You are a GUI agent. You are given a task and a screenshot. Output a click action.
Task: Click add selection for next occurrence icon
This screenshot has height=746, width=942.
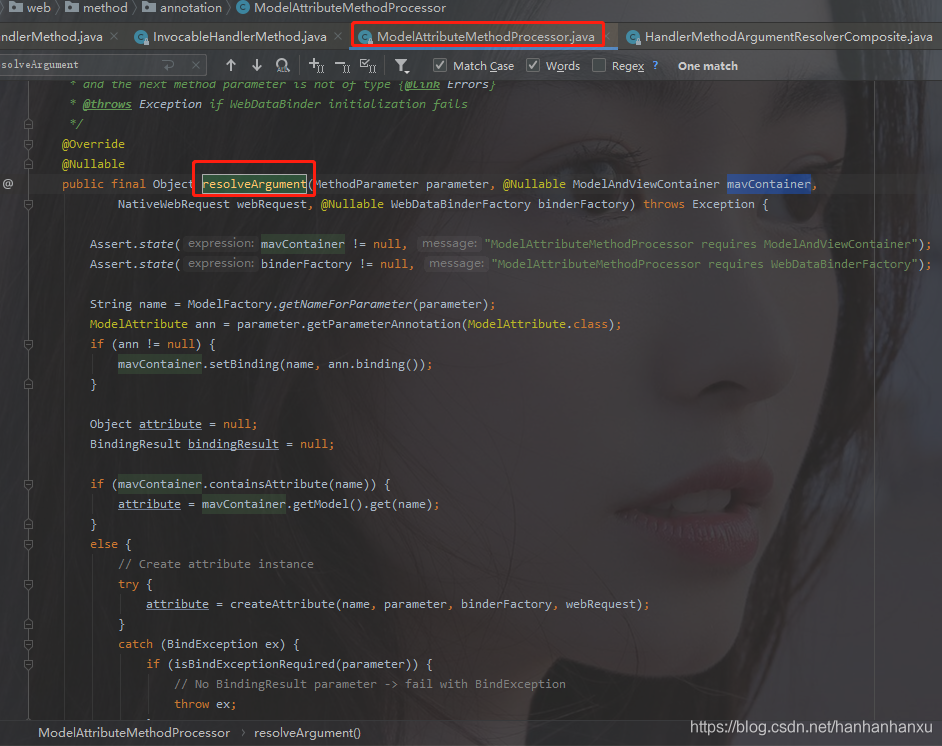click(x=316, y=66)
